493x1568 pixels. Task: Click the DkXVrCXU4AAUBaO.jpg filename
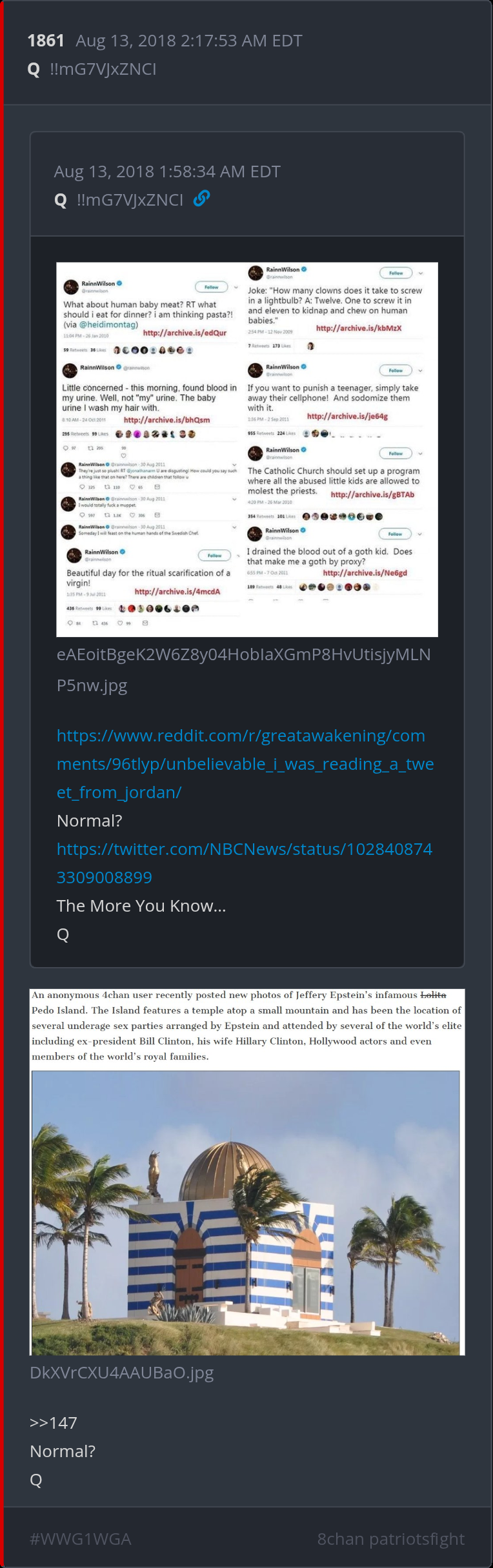(x=122, y=1373)
